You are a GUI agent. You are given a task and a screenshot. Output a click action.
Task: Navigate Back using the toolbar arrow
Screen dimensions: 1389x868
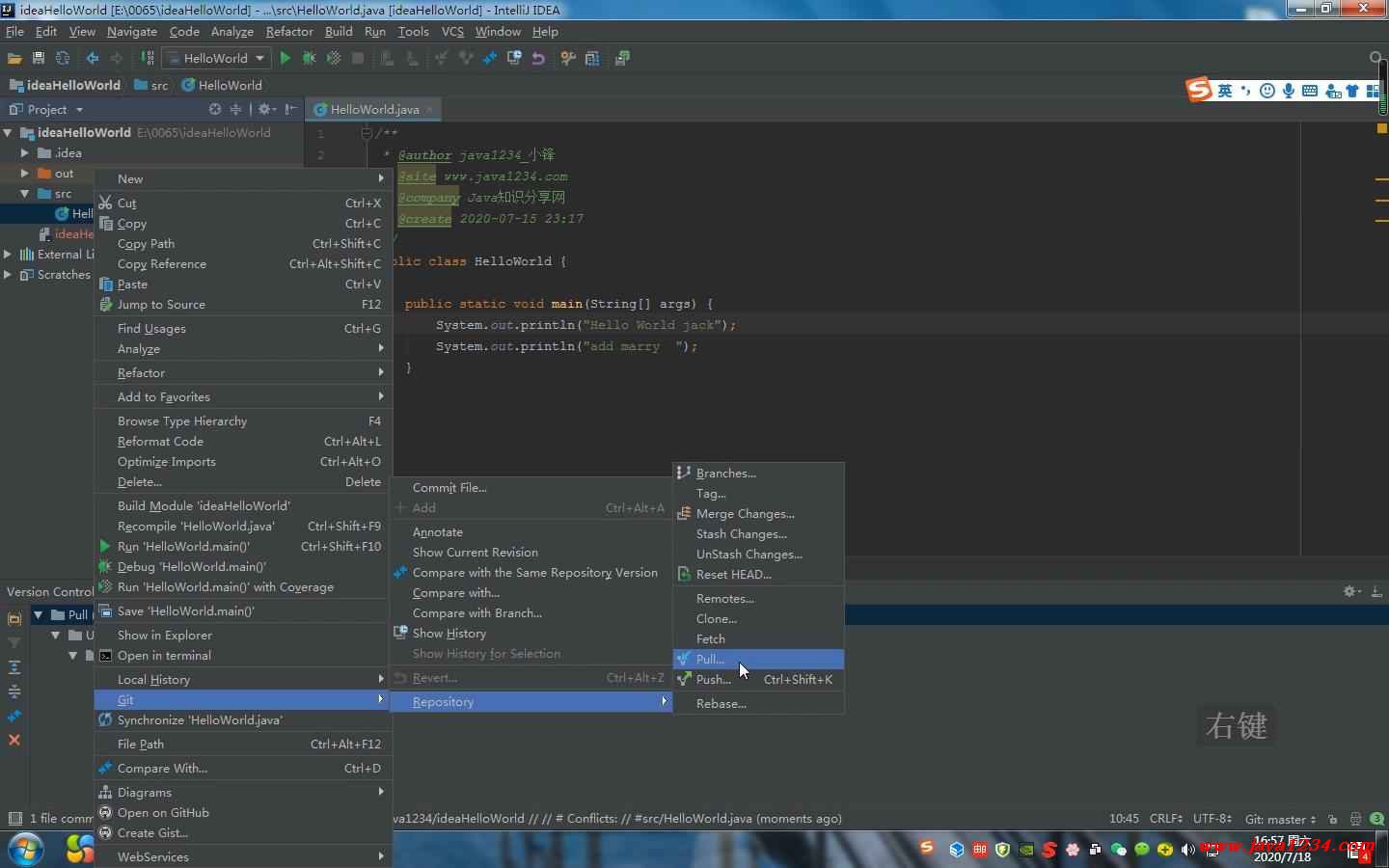coord(93,58)
